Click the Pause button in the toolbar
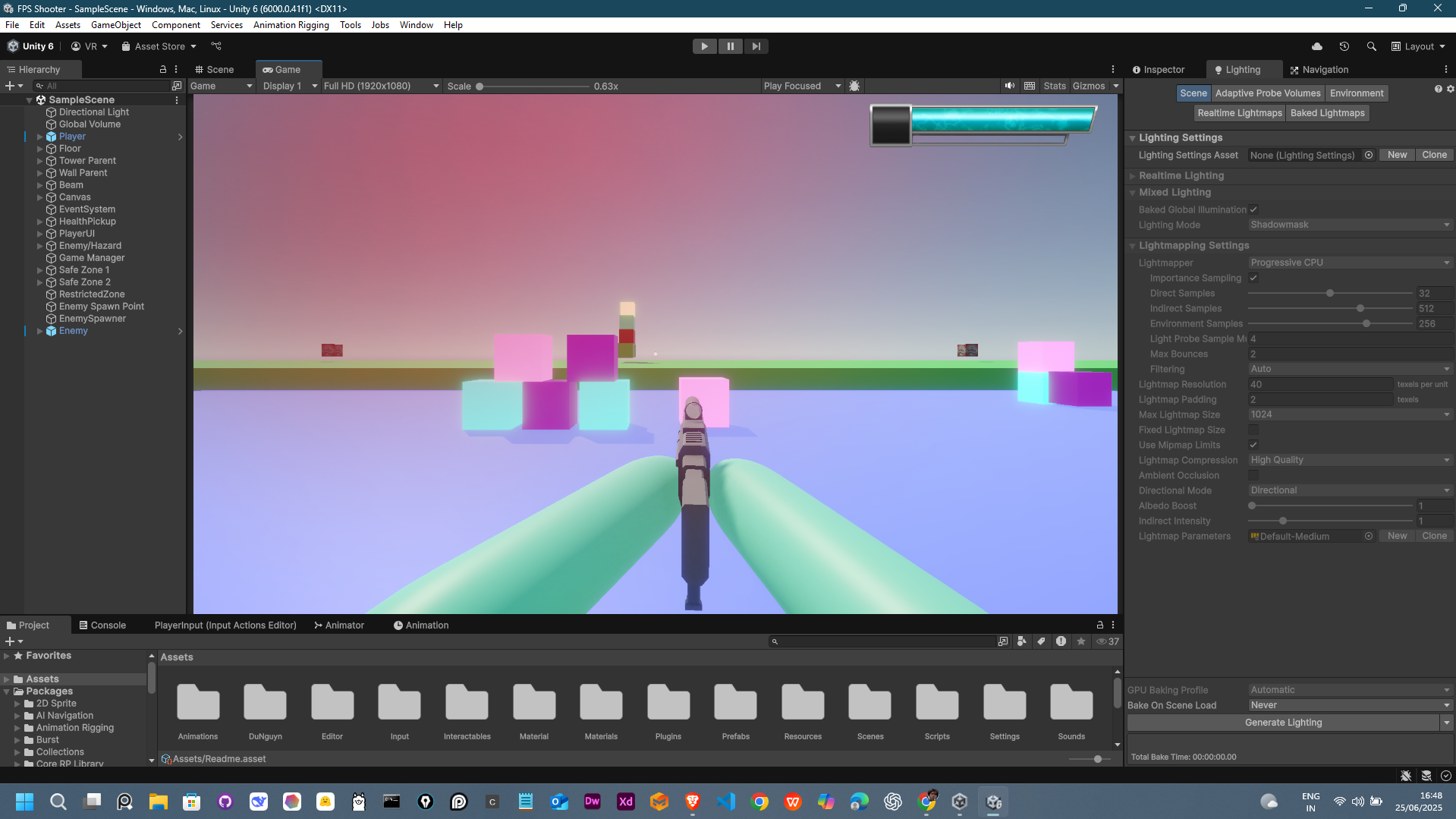 (730, 46)
